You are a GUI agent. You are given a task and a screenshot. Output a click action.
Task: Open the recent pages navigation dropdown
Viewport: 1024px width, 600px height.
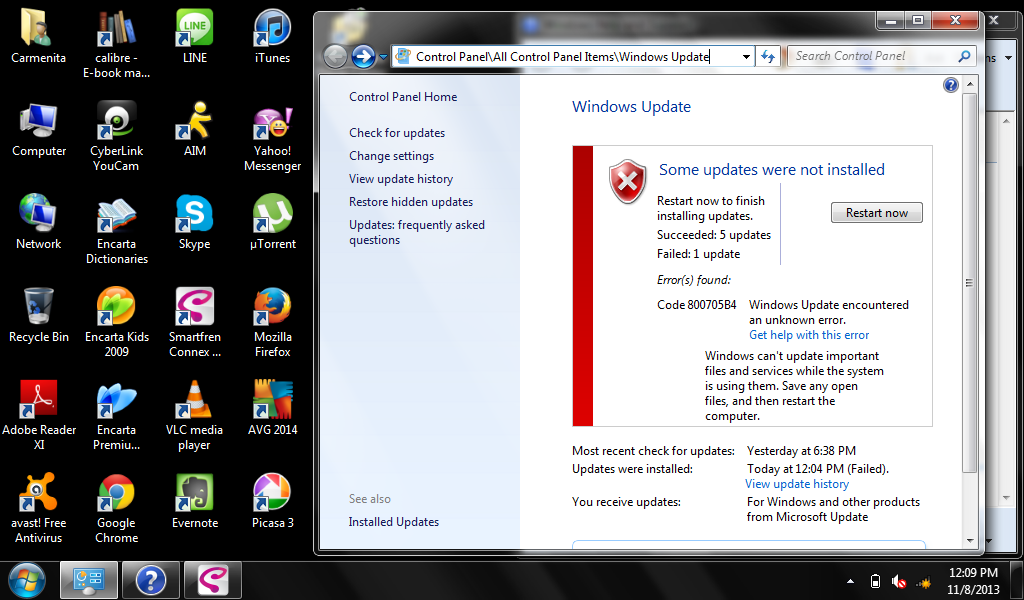(383, 57)
